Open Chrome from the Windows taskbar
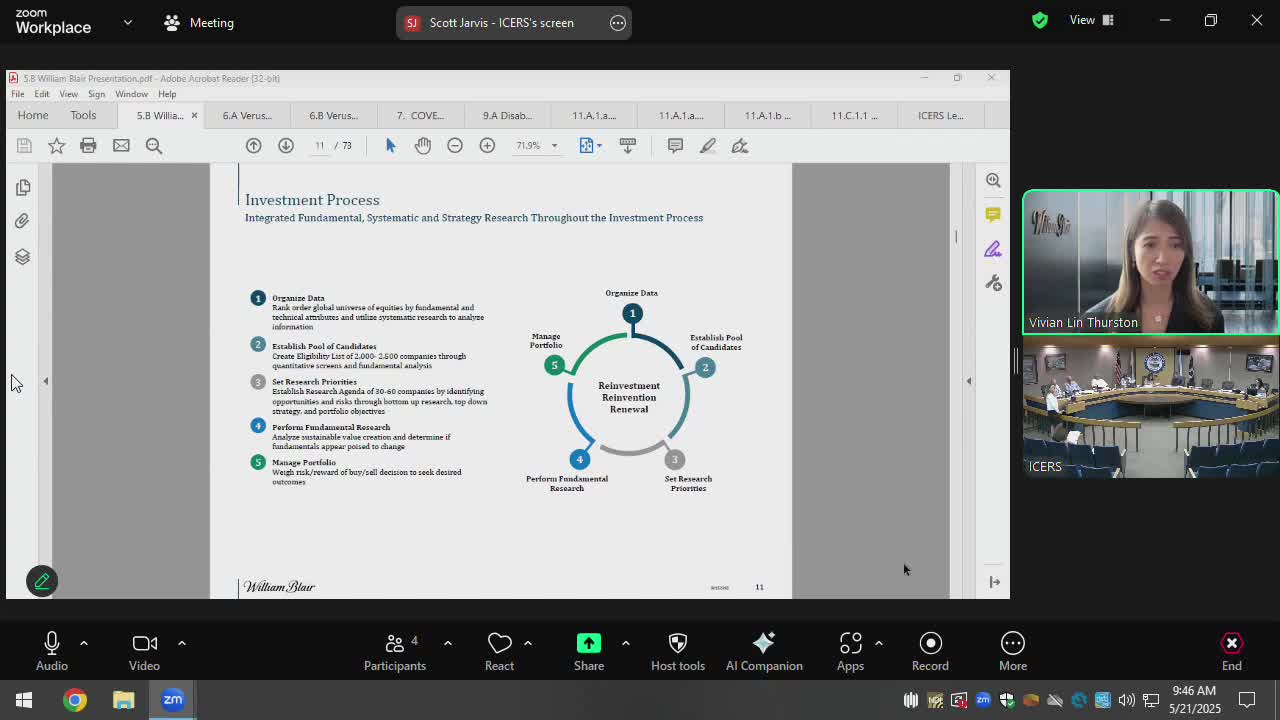Screen dimensions: 1280x720 (x=75, y=700)
